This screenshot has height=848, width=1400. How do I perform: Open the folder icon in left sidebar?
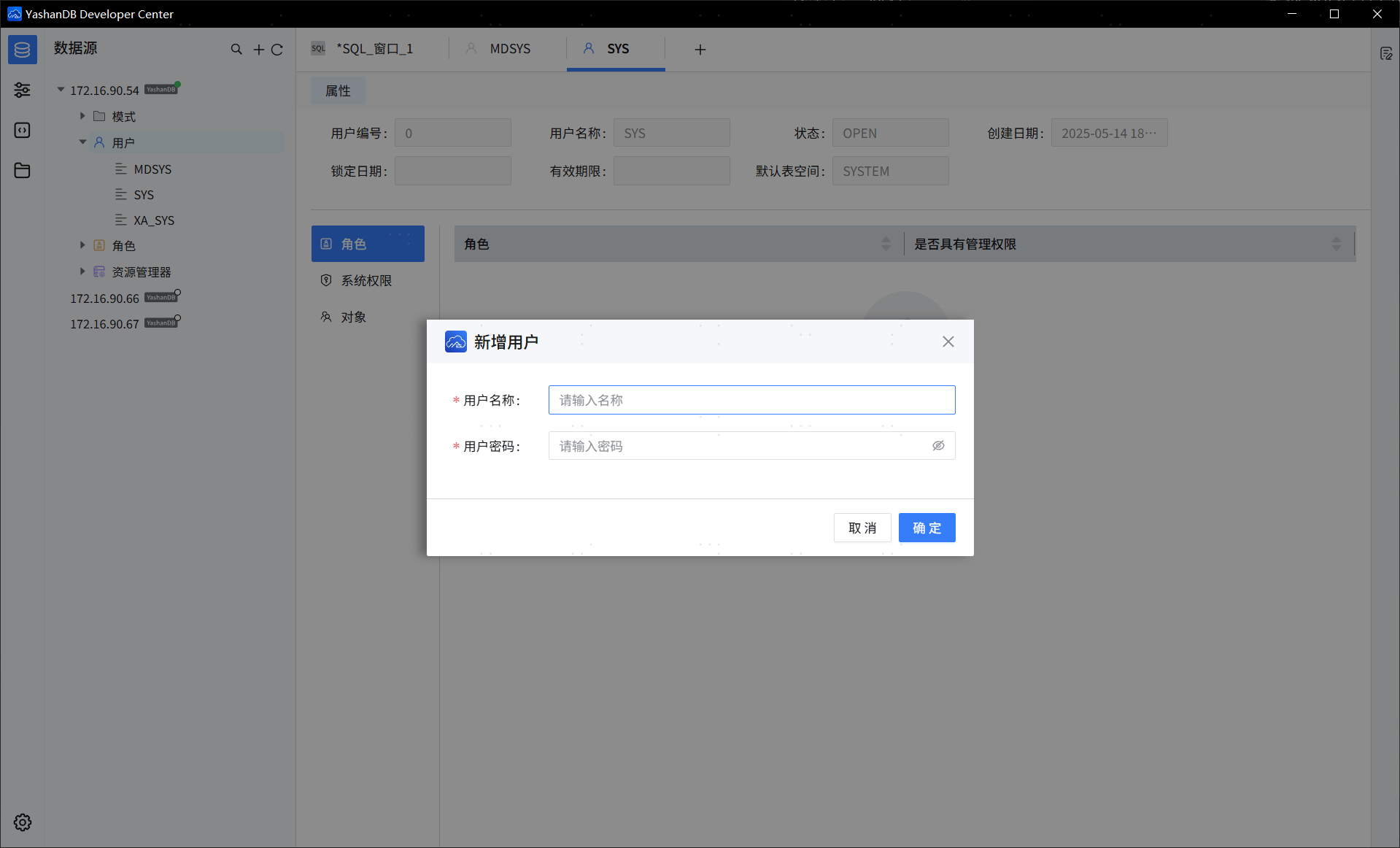point(22,170)
